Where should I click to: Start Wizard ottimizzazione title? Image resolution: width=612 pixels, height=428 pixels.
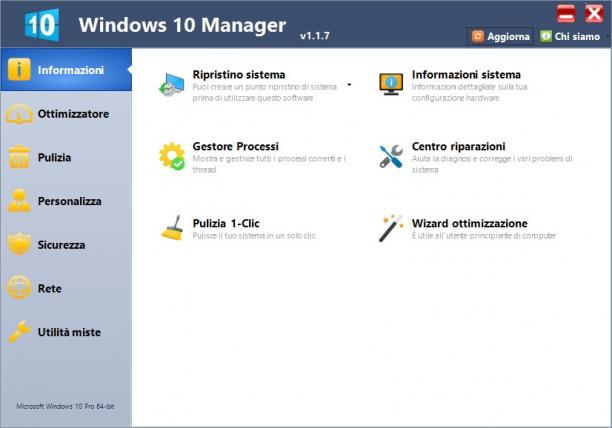[x=470, y=224]
